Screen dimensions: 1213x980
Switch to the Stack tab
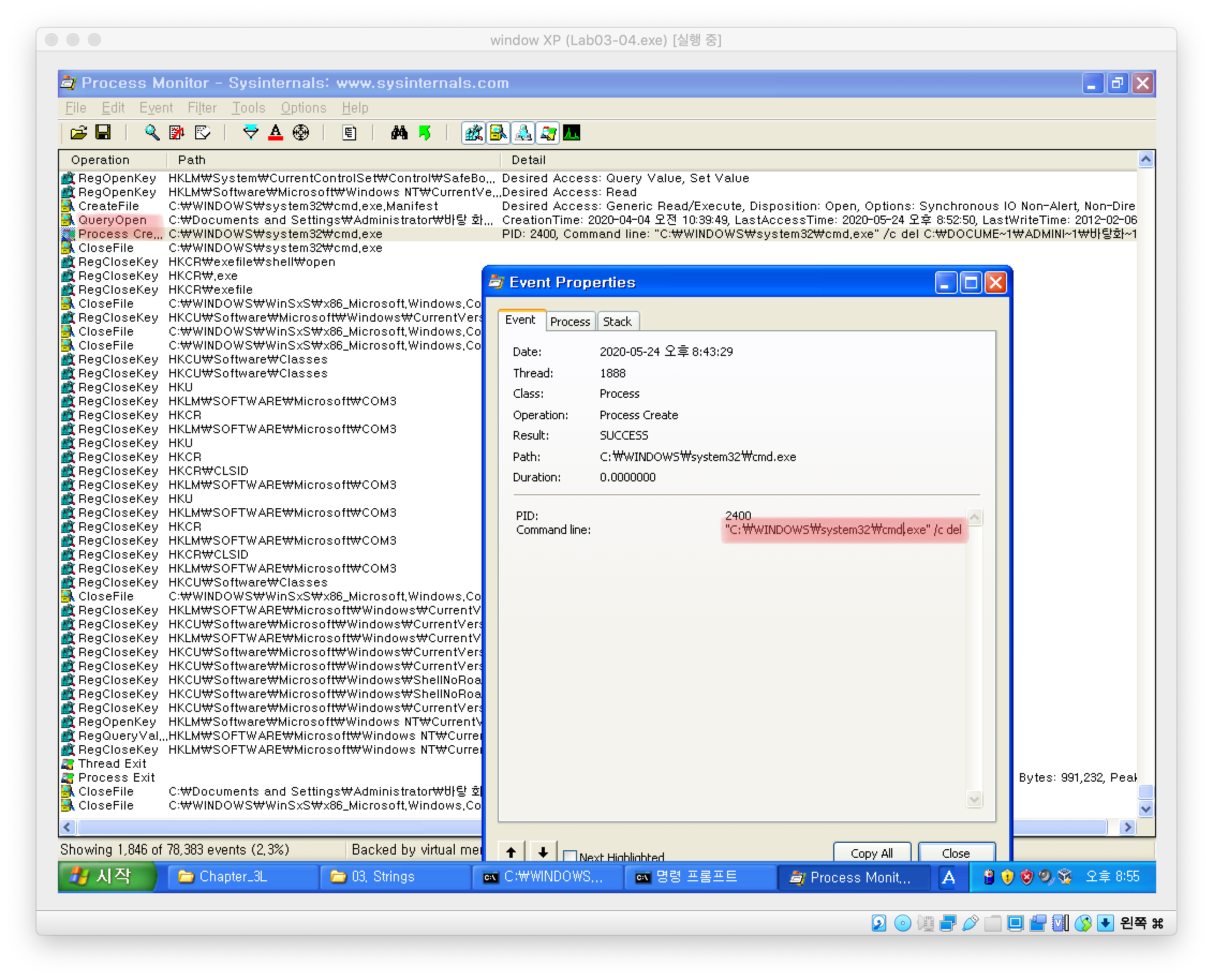[617, 322]
